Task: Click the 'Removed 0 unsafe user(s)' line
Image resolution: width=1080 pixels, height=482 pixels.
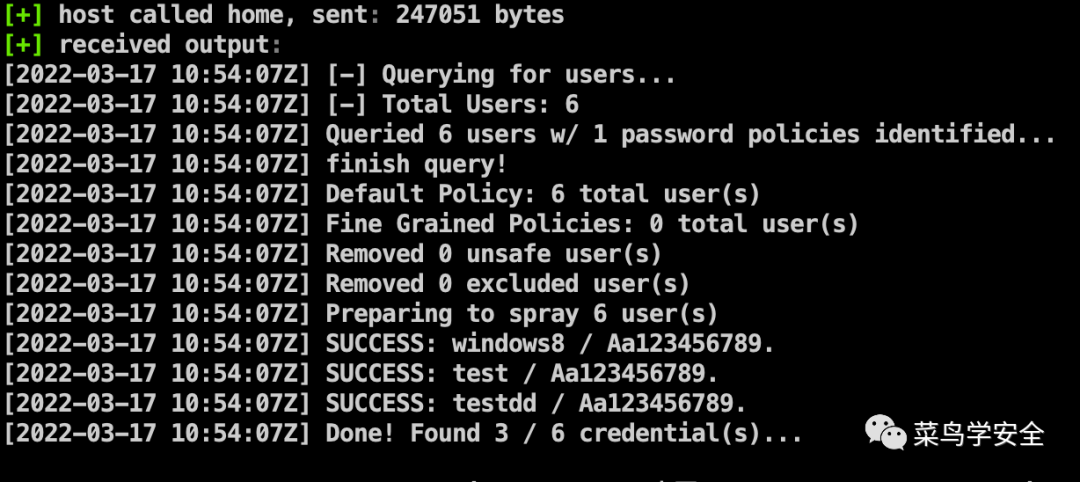Action: tap(333, 254)
